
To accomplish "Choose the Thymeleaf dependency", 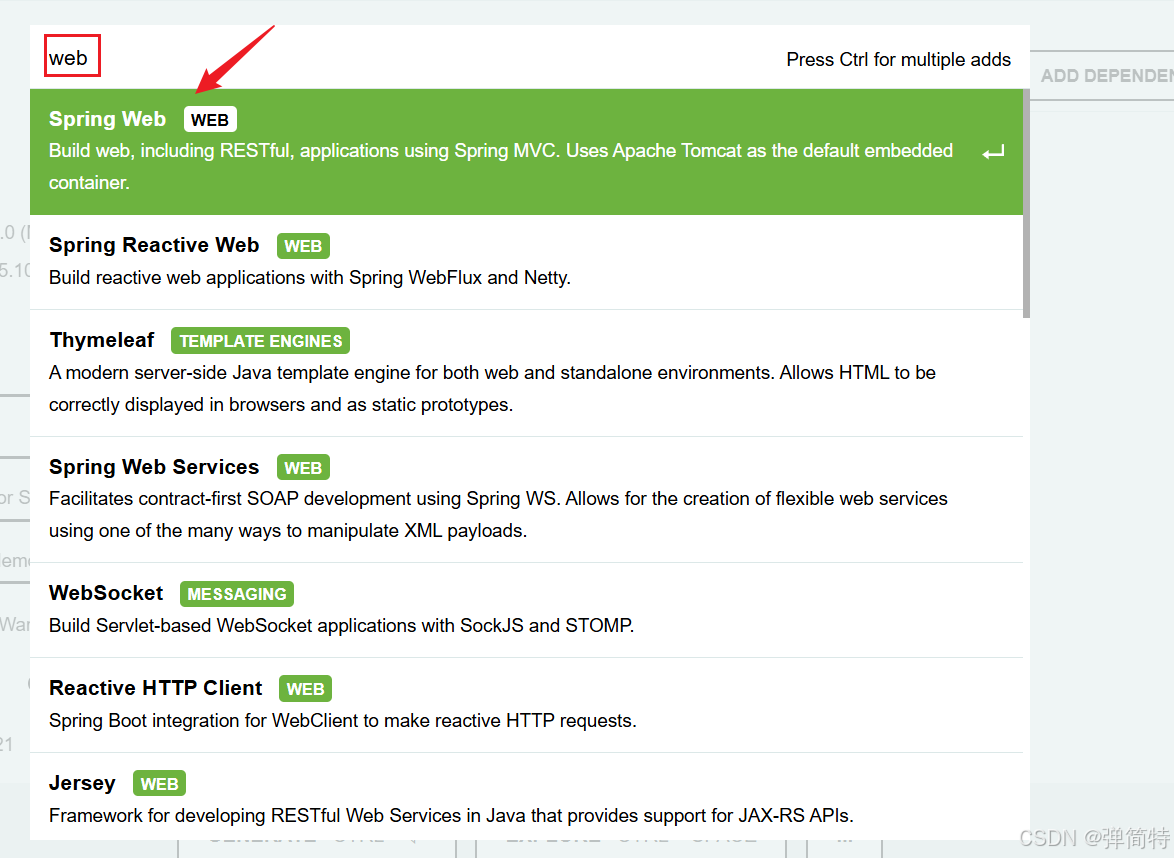I will click(526, 373).
